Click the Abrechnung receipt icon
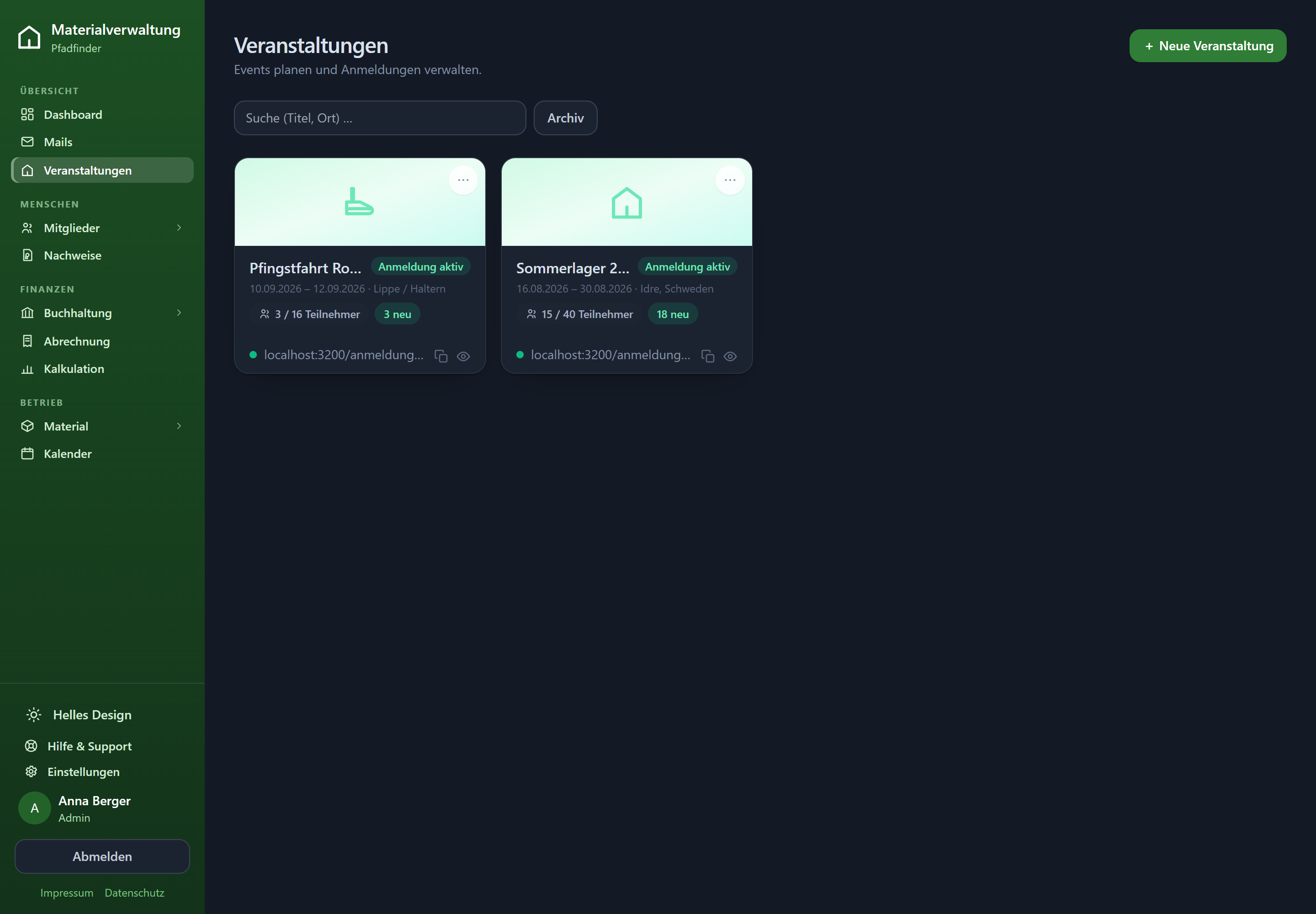Screen dimensions: 1316x914 [x=27, y=341]
